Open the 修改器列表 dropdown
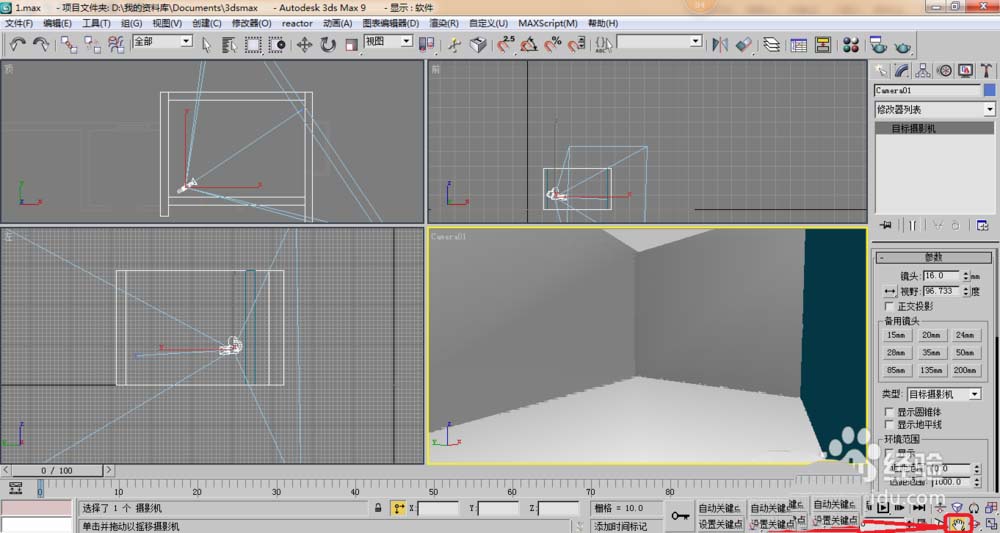This screenshot has width=1000, height=533. pos(934,109)
